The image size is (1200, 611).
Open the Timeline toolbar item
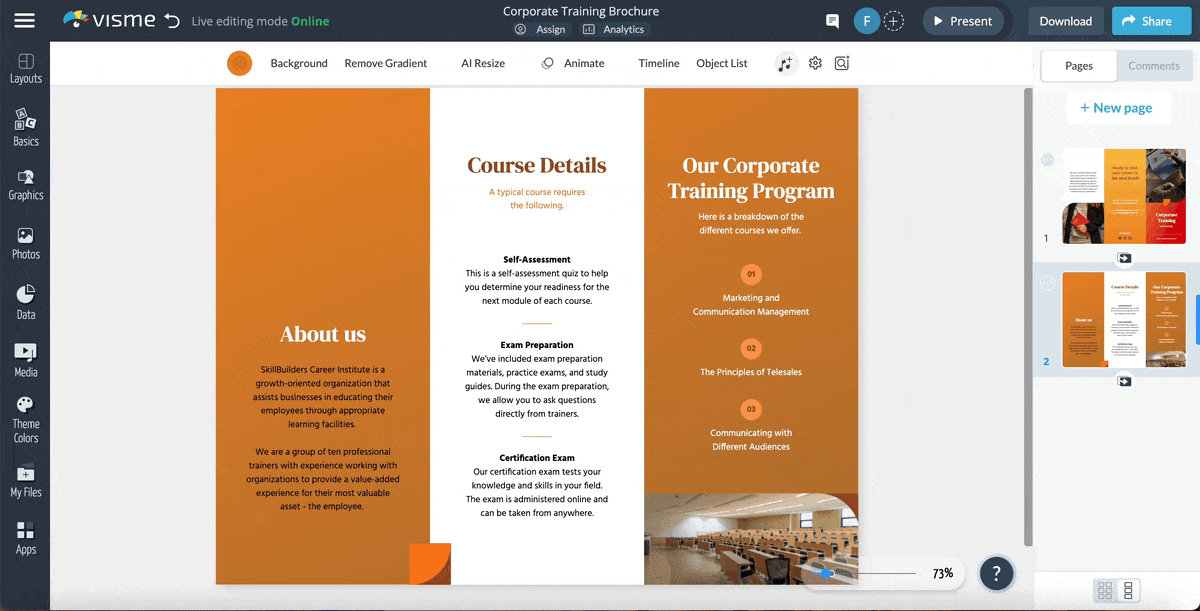[659, 63]
